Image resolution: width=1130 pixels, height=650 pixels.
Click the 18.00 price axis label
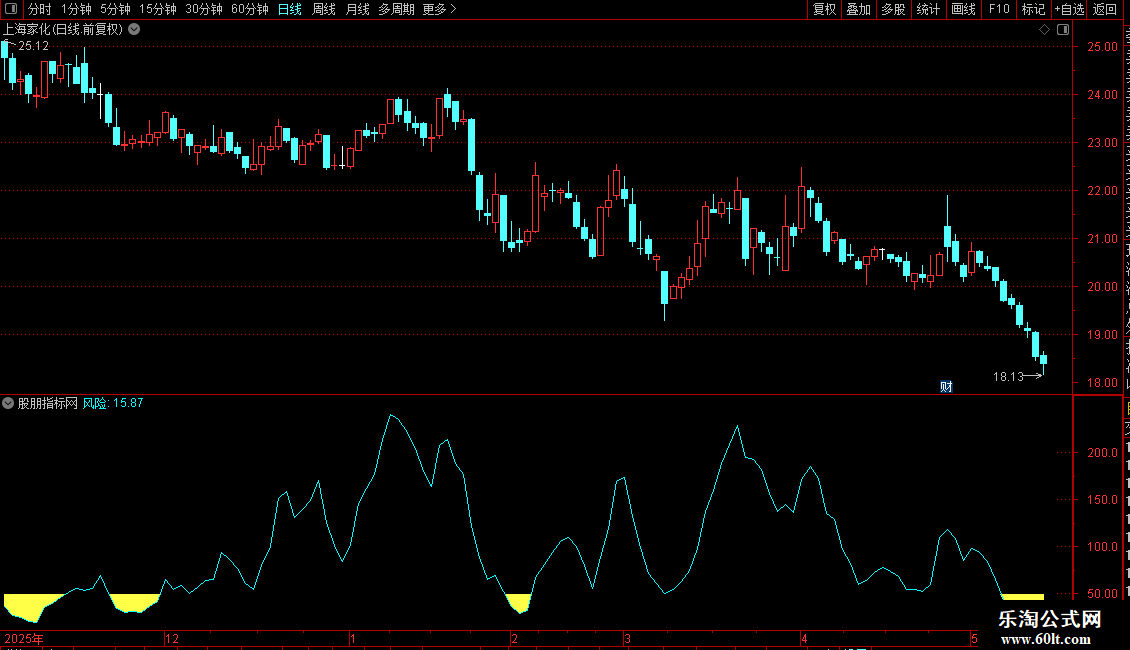click(x=1103, y=383)
